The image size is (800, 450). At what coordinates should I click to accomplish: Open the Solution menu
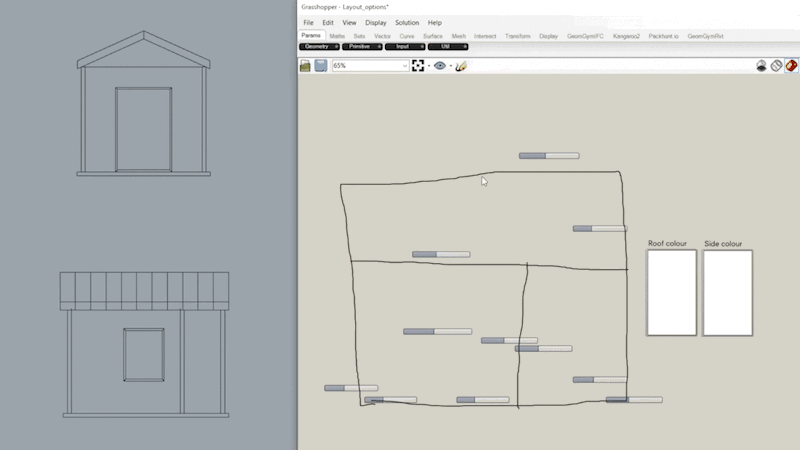click(407, 22)
